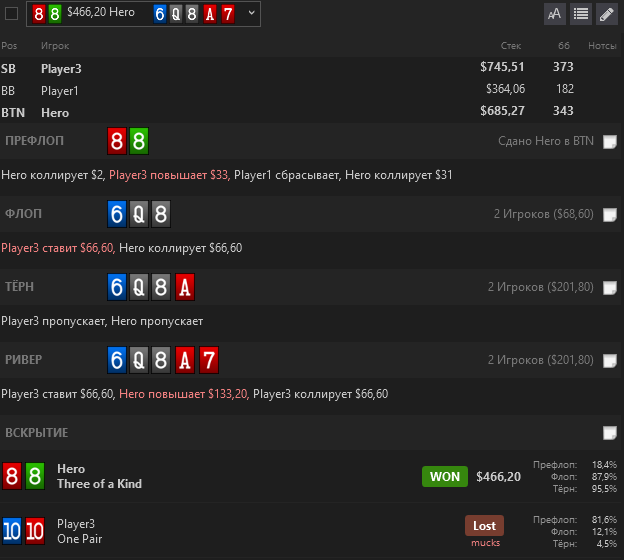Click the pencil edit icon
This screenshot has height=560, width=624.
[606, 14]
